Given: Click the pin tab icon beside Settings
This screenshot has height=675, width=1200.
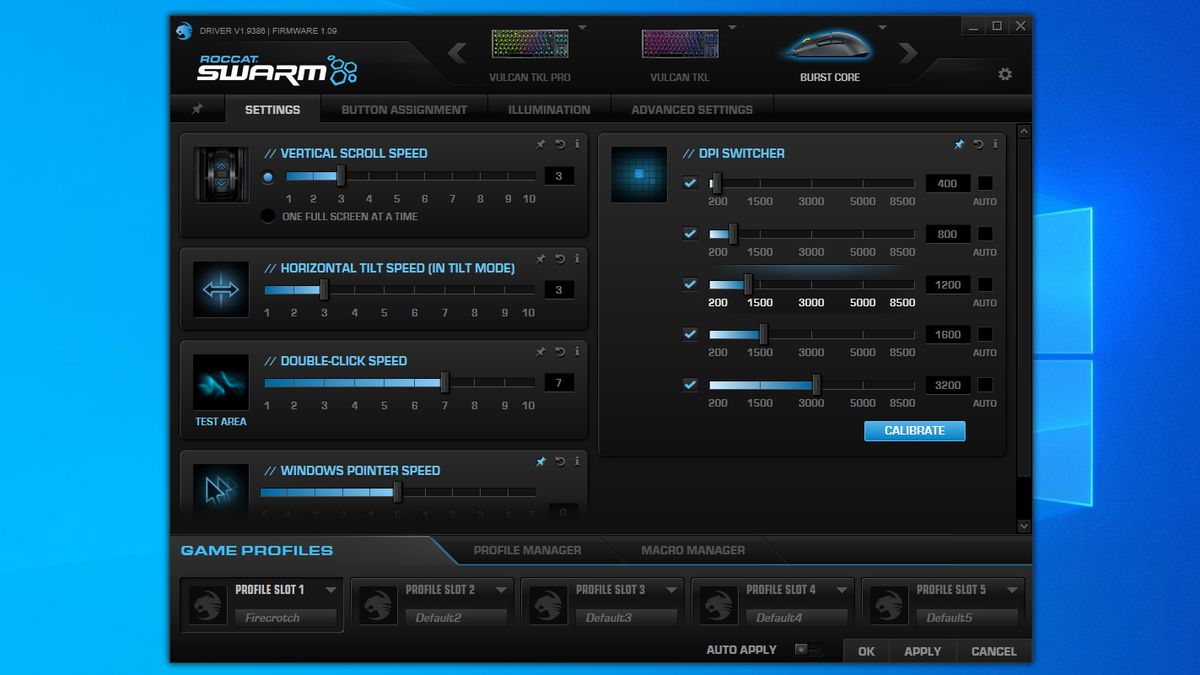Looking at the screenshot, I should click(197, 109).
